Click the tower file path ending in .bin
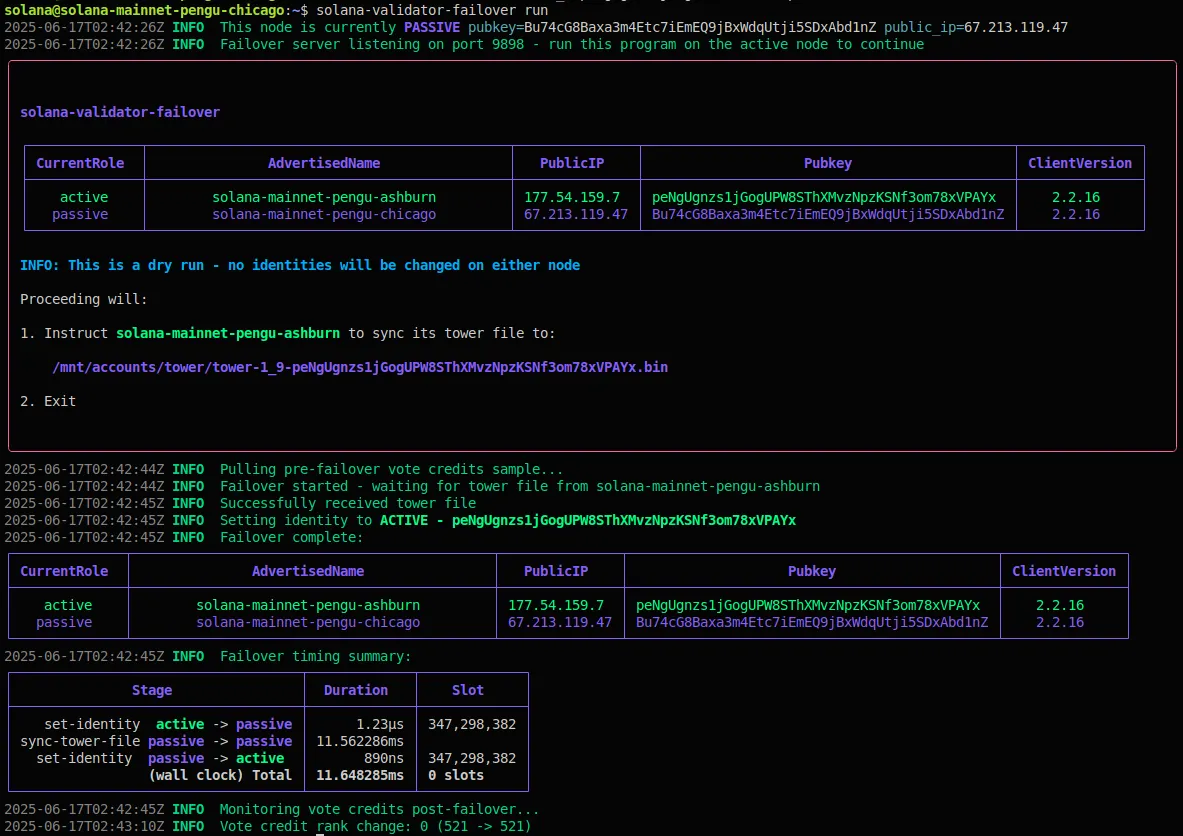This screenshot has width=1183, height=836. pyautogui.click(x=360, y=367)
